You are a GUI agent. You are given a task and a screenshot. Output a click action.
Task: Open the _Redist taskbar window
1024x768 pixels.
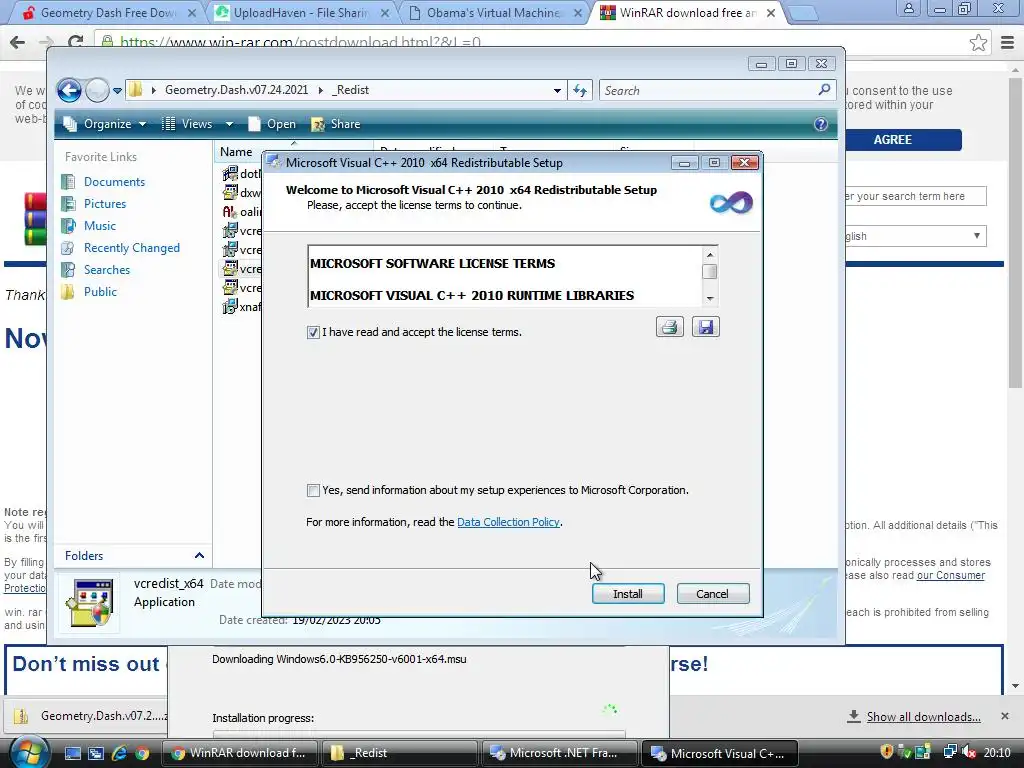tap(400, 753)
